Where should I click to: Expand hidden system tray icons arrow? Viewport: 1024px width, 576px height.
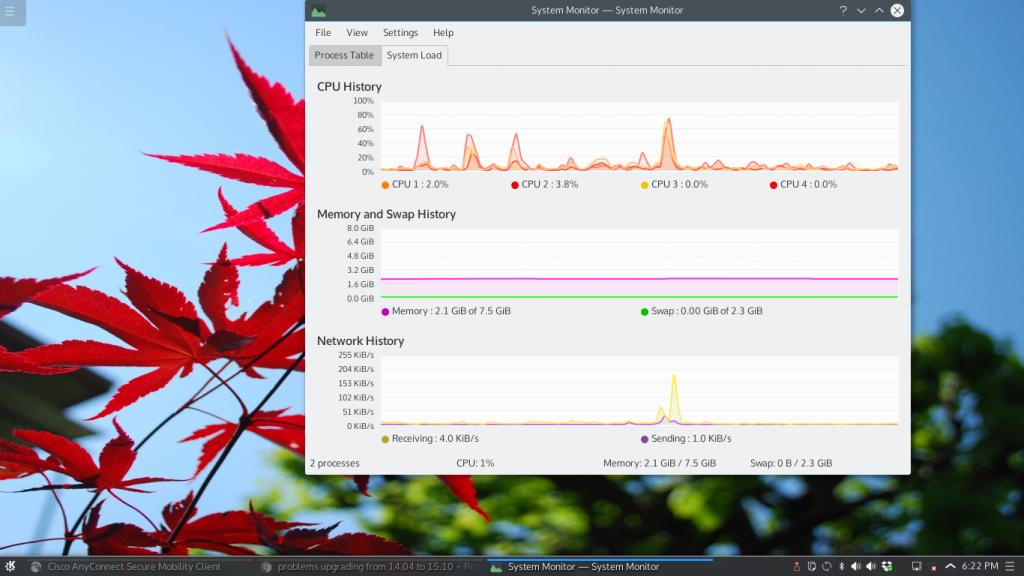click(x=949, y=566)
